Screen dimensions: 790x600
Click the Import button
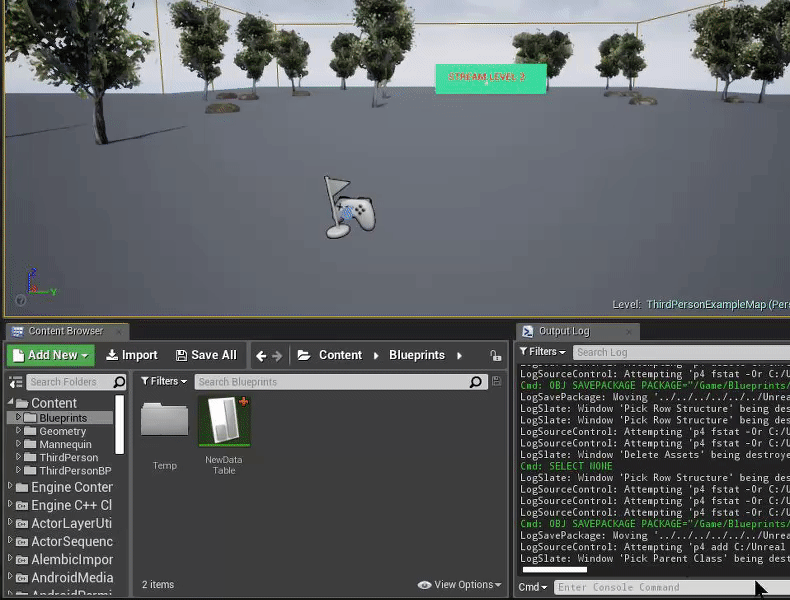[x=132, y=355]
